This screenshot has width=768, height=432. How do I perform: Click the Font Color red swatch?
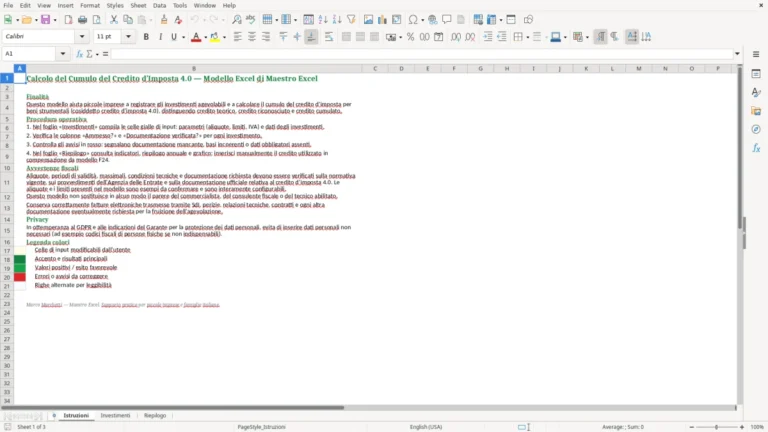point(196,37)
